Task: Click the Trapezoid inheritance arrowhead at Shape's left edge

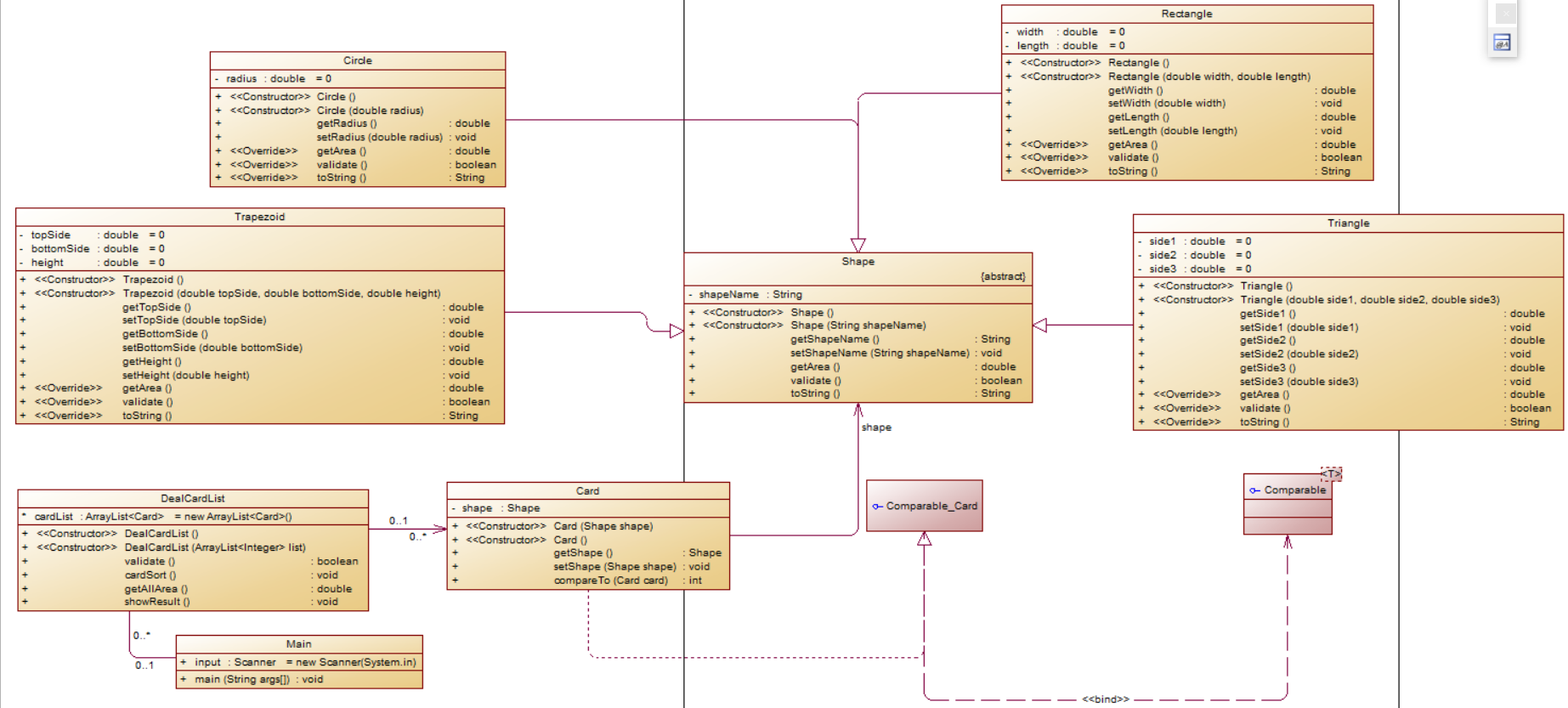Action: coord(676,331)
